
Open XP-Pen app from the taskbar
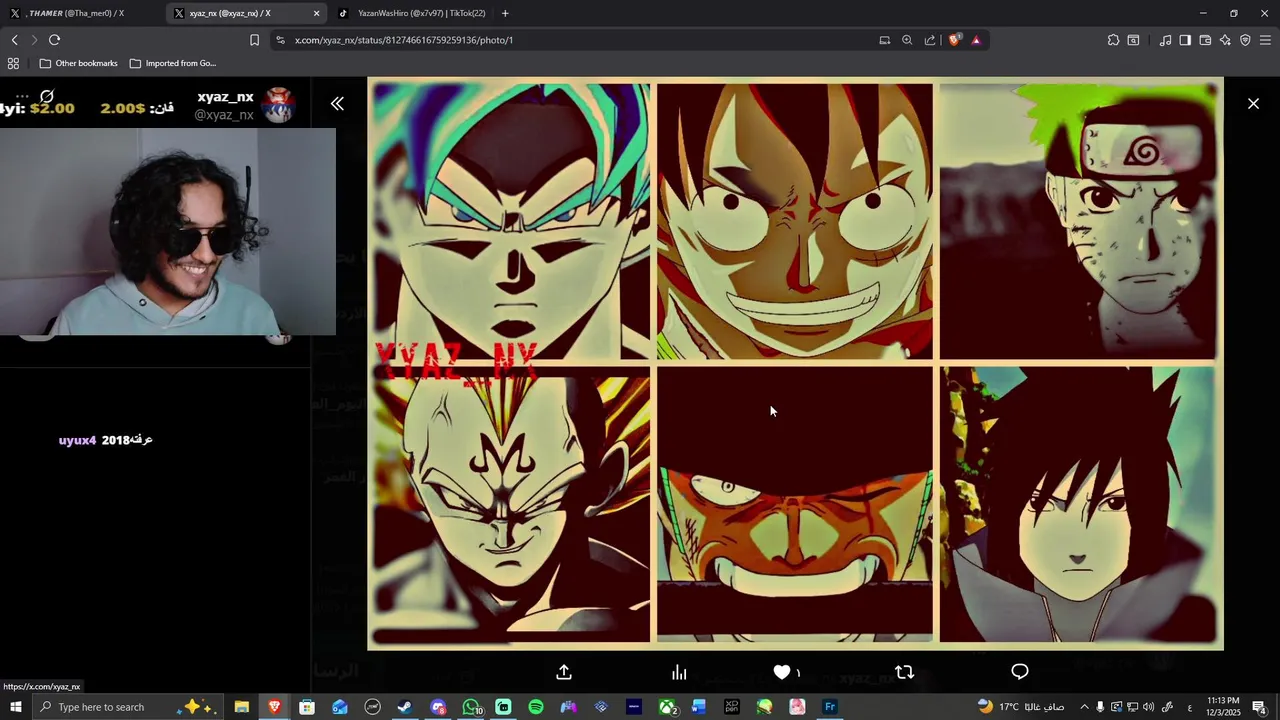pos(732,707)
